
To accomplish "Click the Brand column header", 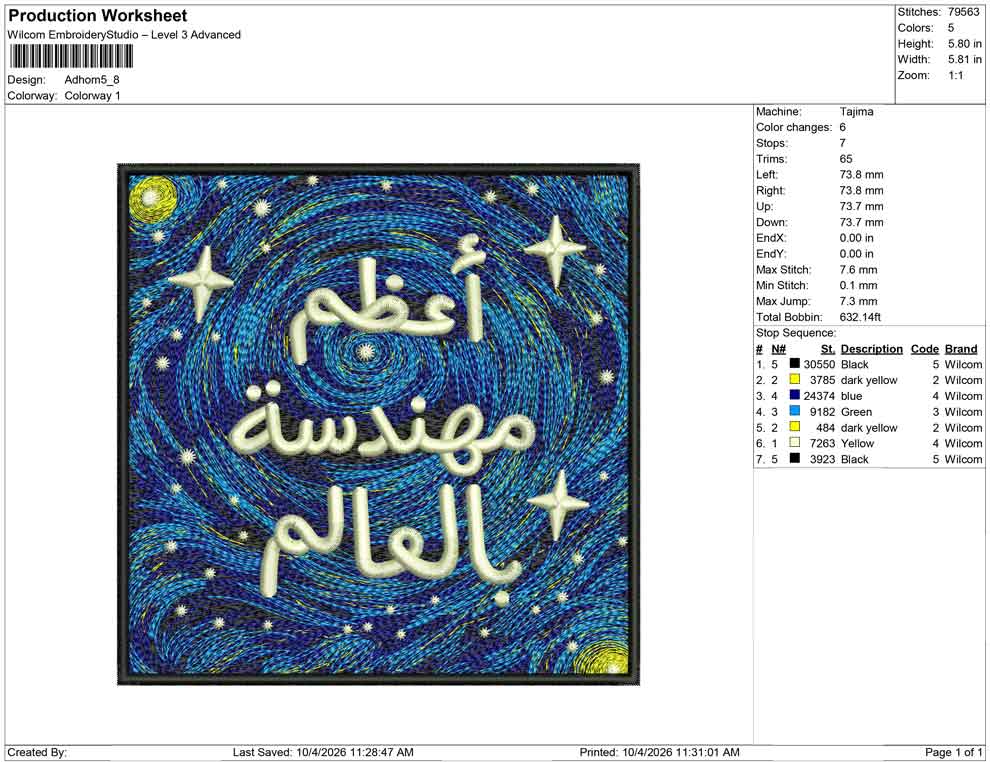I will [x=961, y=349].
